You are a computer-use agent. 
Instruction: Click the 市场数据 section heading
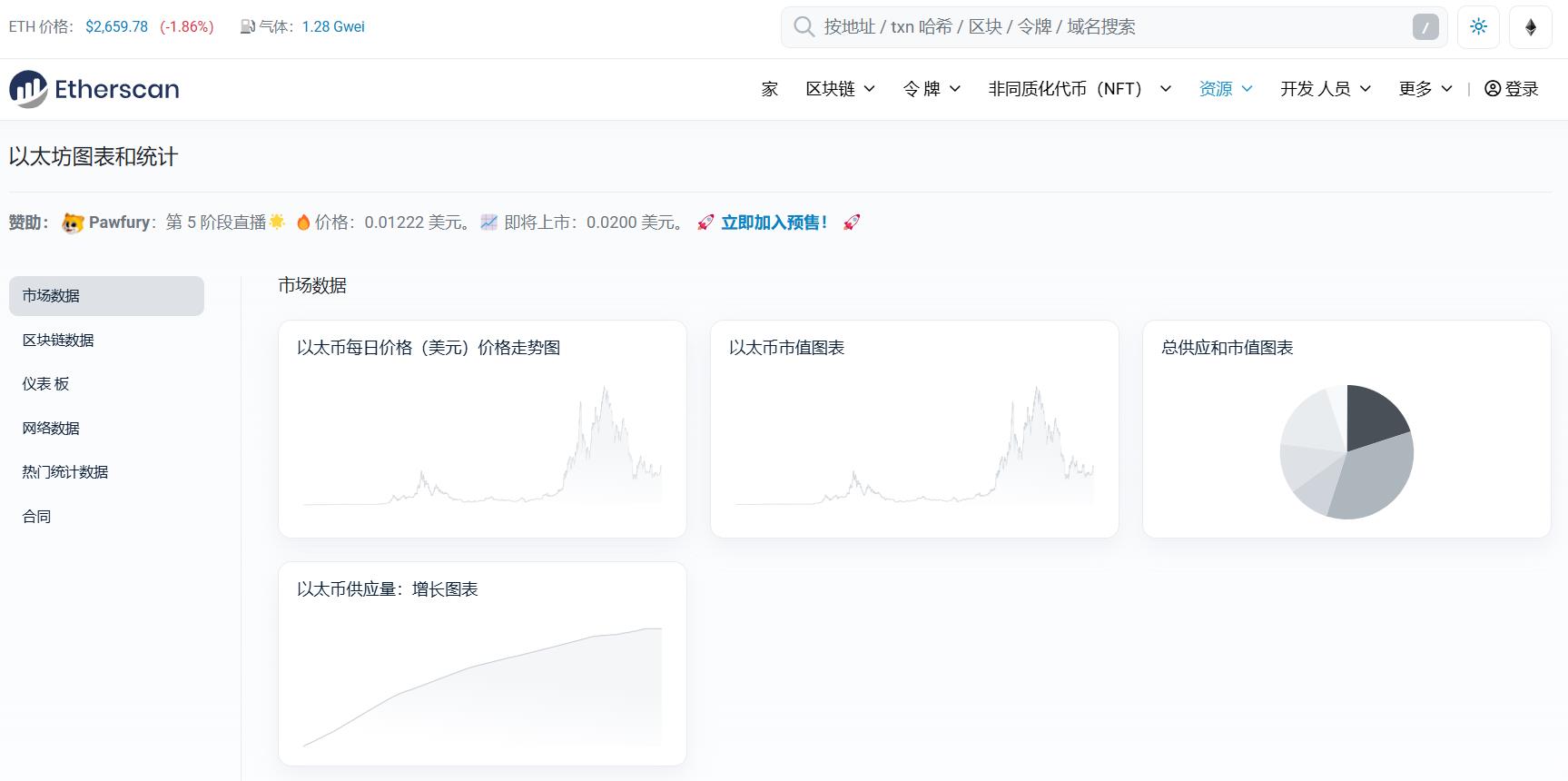312,285
